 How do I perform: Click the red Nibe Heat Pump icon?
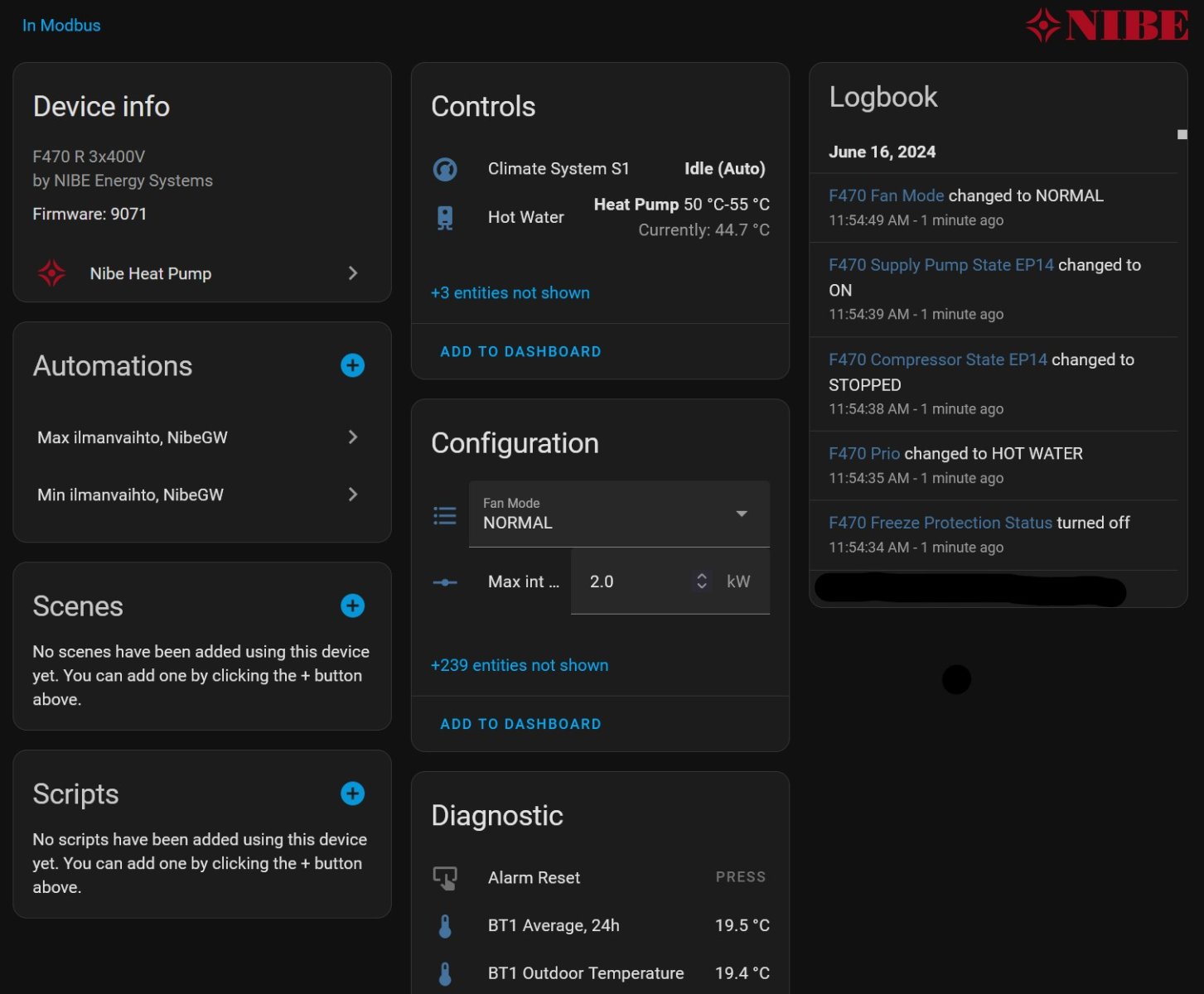52,273
